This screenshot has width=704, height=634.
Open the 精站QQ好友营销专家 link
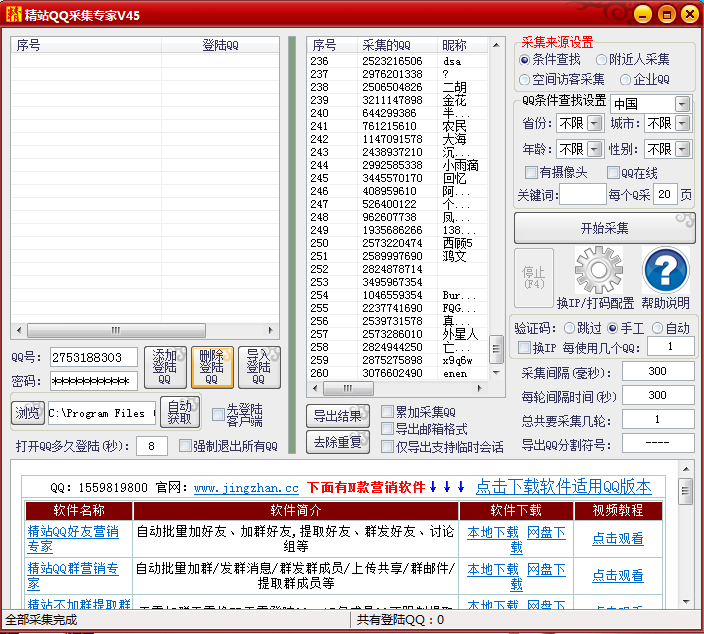coord(73,539)
